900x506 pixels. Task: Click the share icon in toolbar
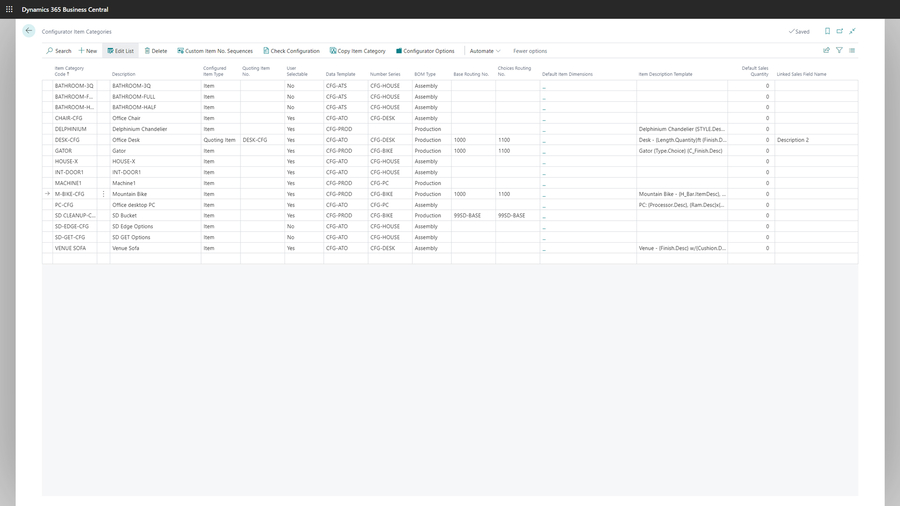[x=826, y=50]
